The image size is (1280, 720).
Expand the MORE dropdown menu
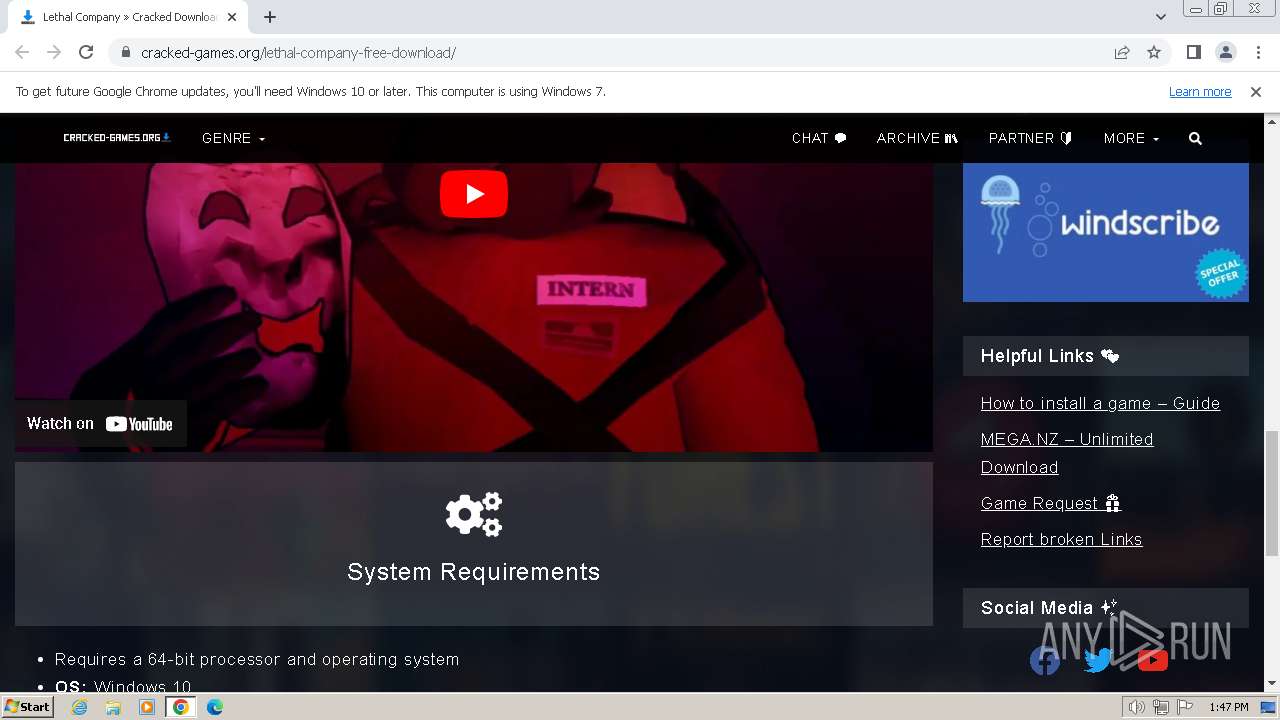pyautogui.click(x=1131, y=139)
